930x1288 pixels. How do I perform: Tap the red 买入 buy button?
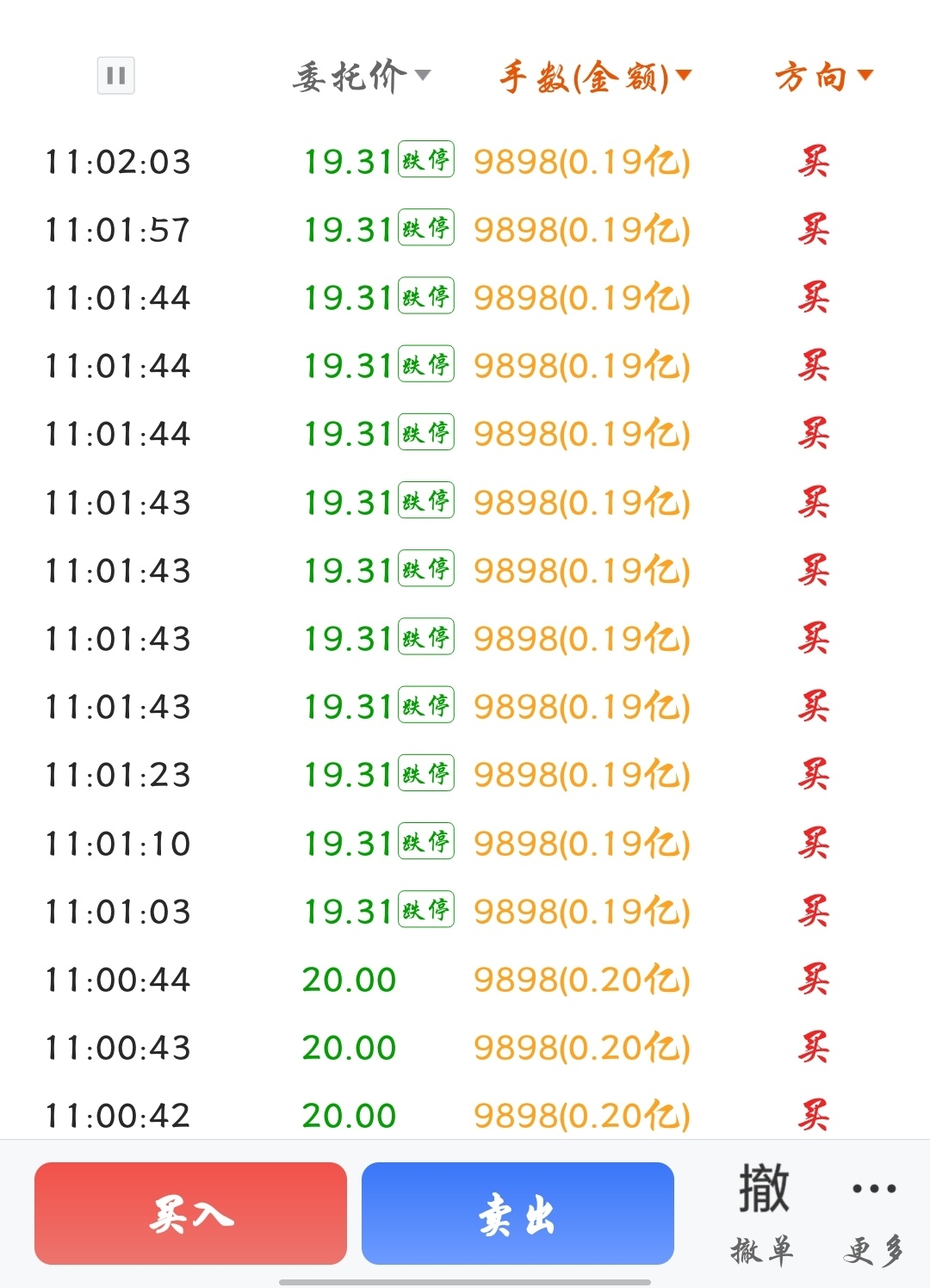point(190,1213)
